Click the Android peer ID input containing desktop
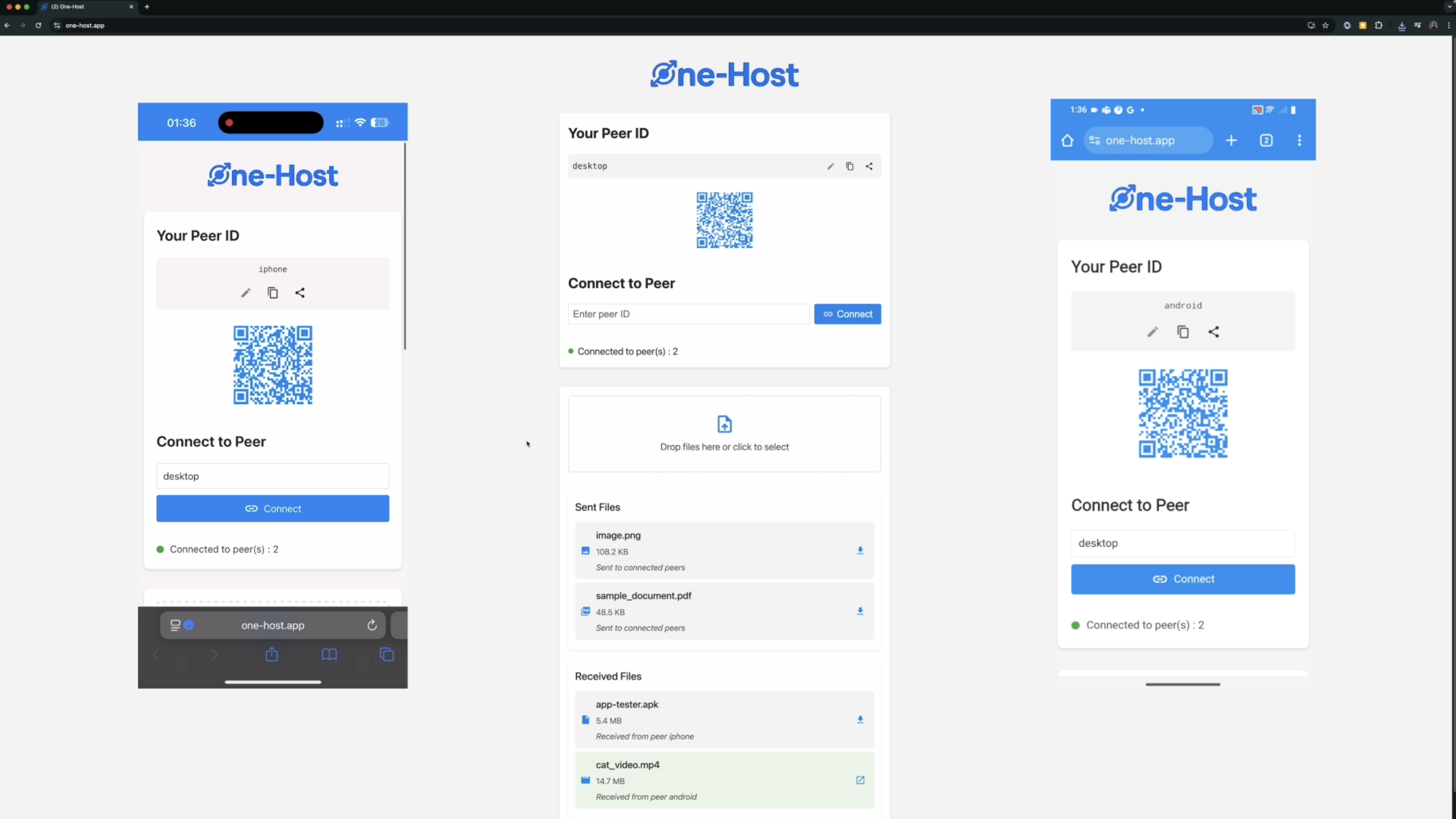1456x819 pixels. pos(1183,543)
